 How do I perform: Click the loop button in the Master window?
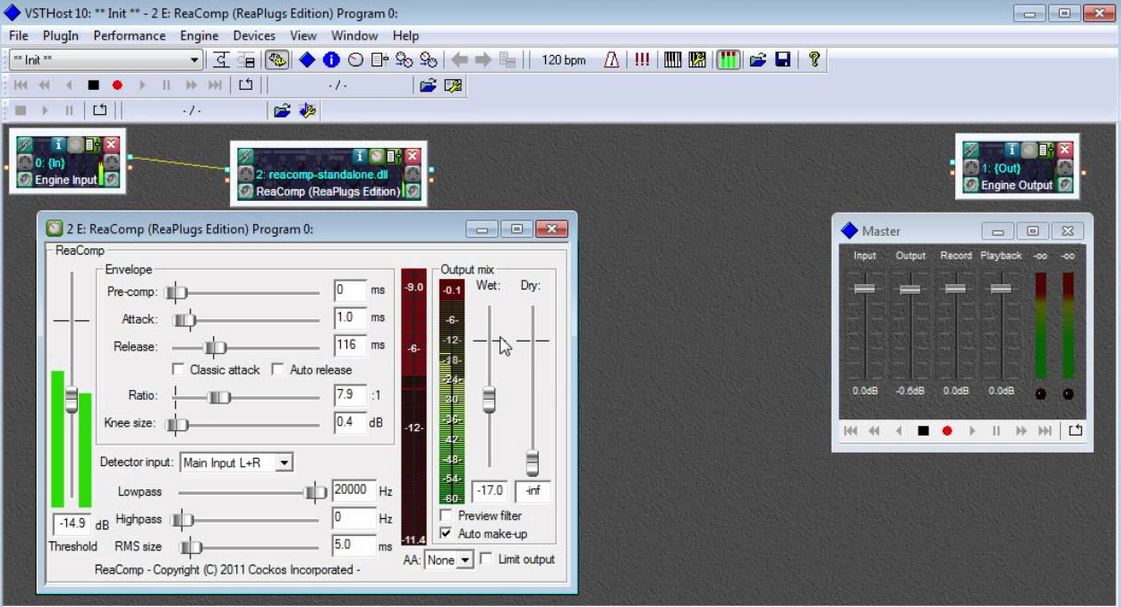pos(1075,430)
